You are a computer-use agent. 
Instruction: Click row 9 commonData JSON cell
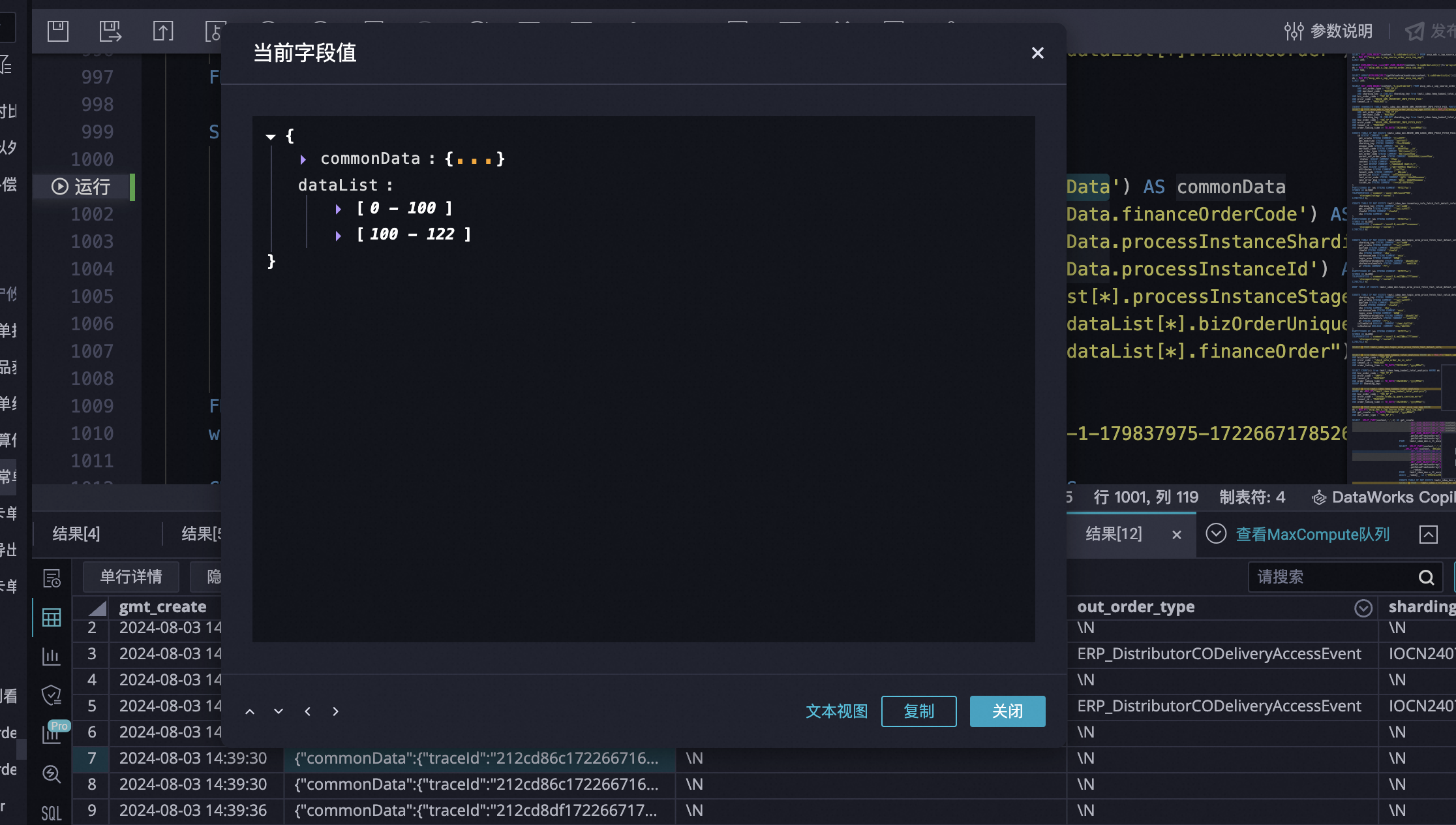[479, 810]
